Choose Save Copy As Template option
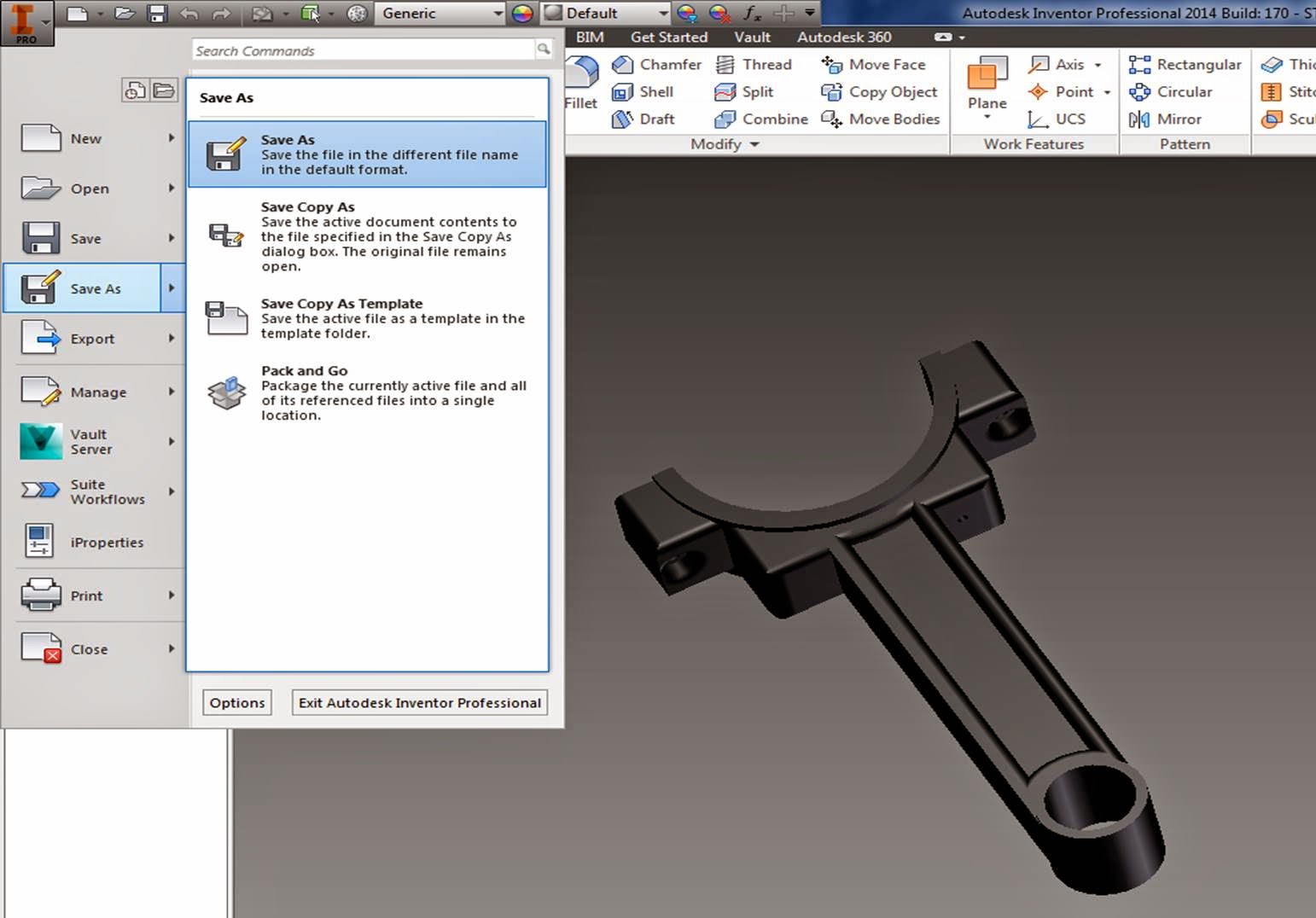Screen dimensions: 1316x918 pos(367,318)
